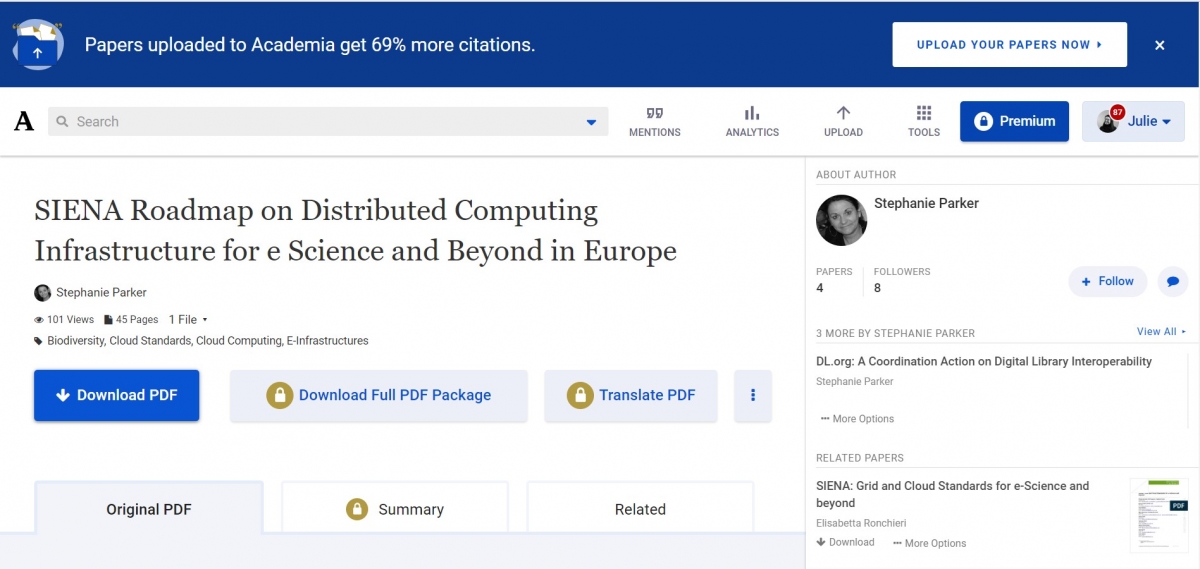Click Julie's profile avatar with notification badge

(x=1109, y=120)
